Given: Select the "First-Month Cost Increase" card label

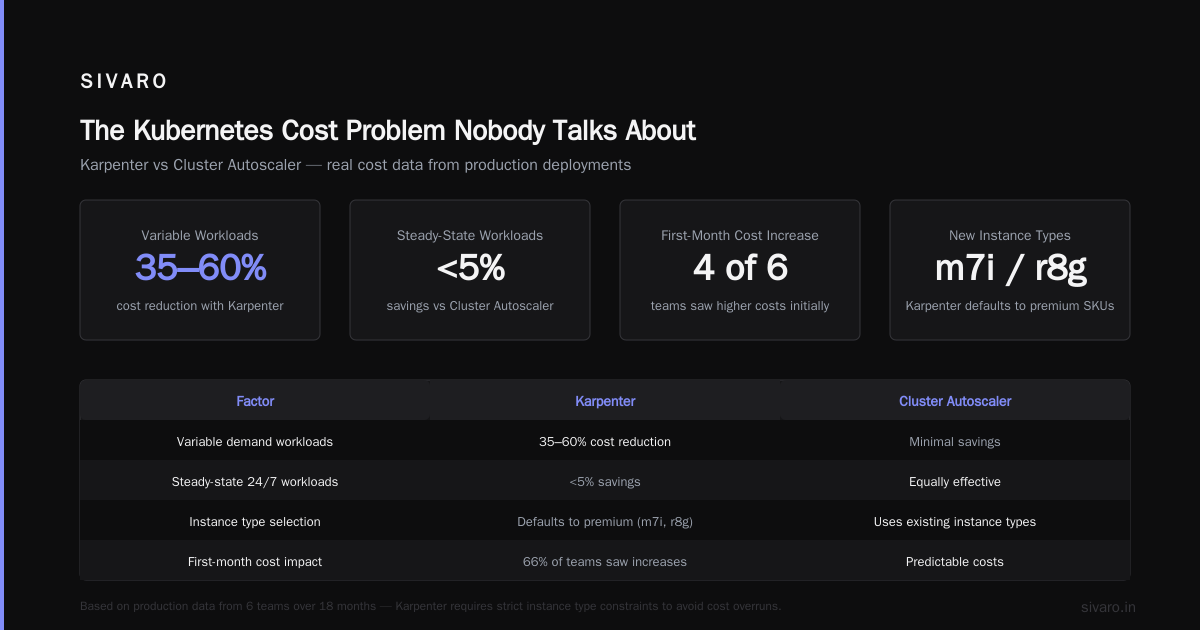Looking at the screenshot, I should coord(740,236).
